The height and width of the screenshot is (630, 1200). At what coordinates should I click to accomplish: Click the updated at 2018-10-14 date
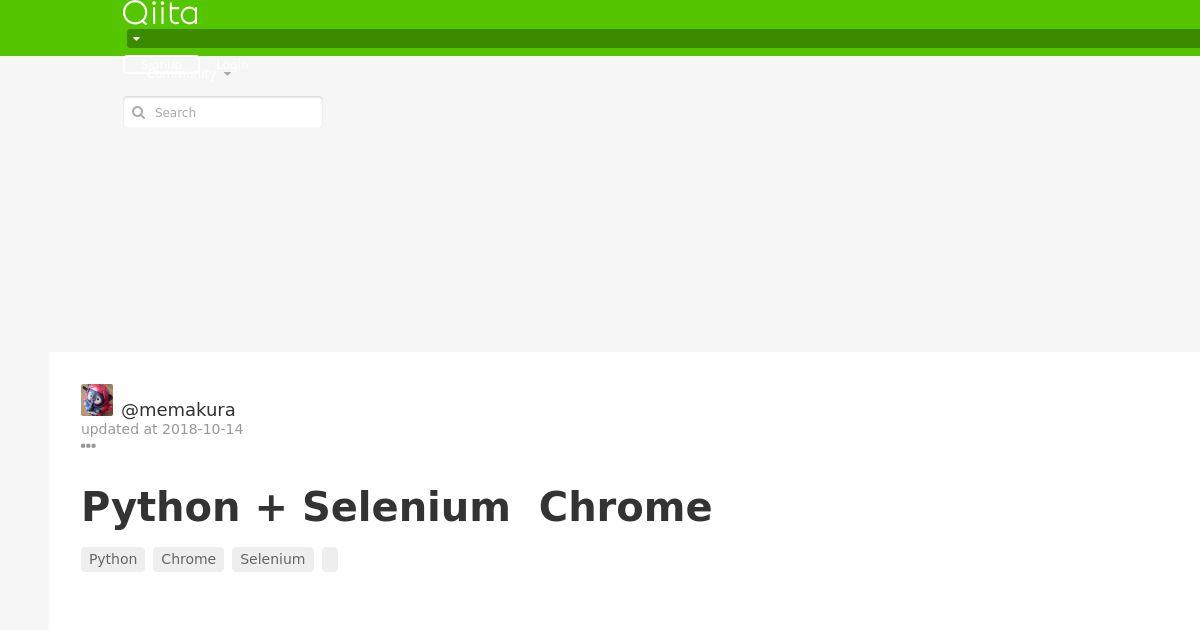point(162,429)
